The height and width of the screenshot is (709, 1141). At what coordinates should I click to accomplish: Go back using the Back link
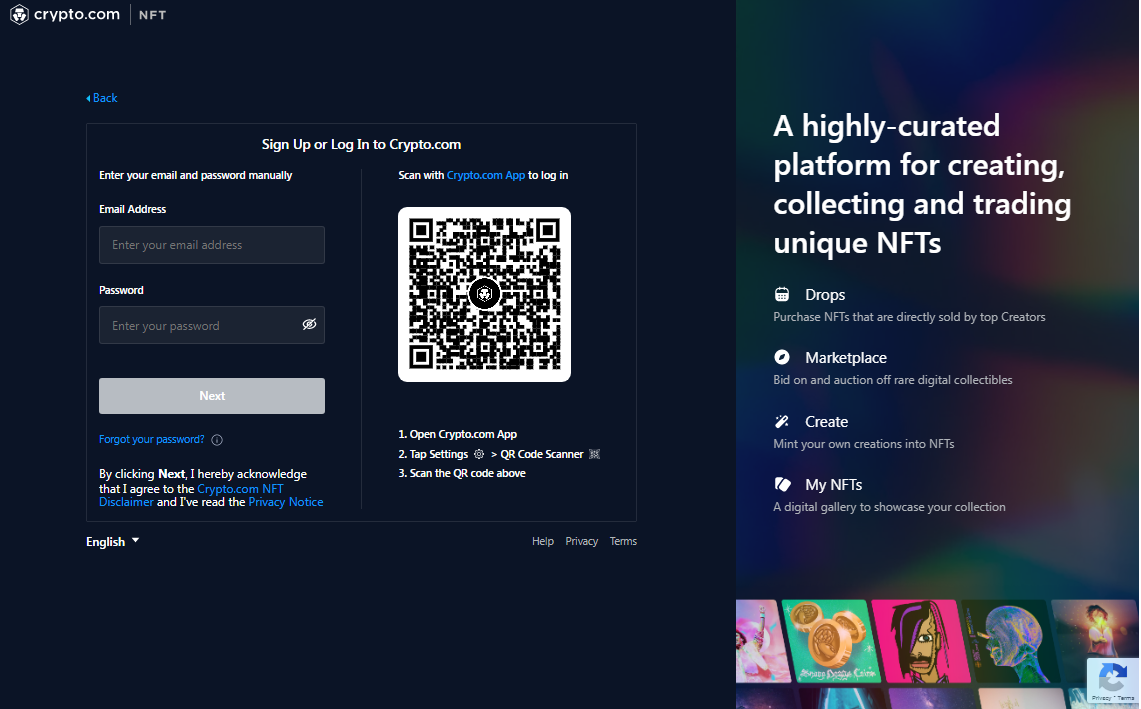[102, 98]
